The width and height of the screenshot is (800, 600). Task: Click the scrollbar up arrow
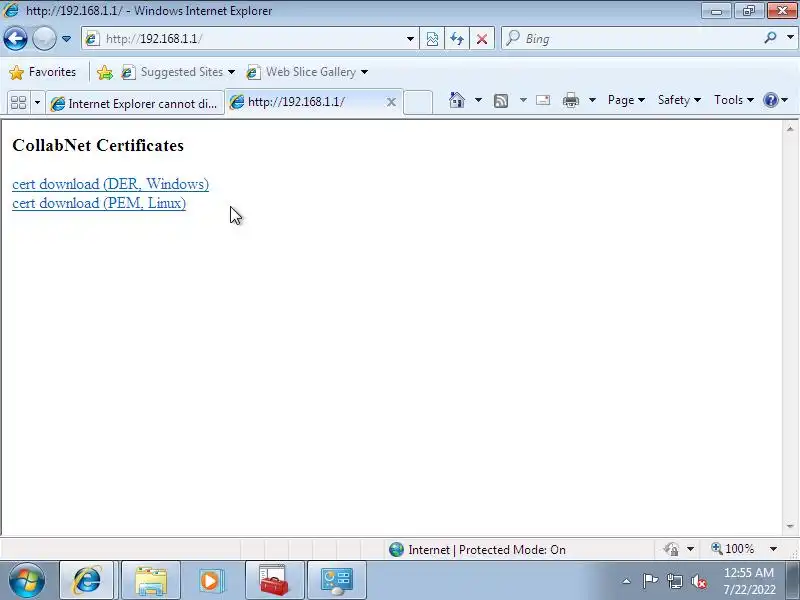point(790,129)
